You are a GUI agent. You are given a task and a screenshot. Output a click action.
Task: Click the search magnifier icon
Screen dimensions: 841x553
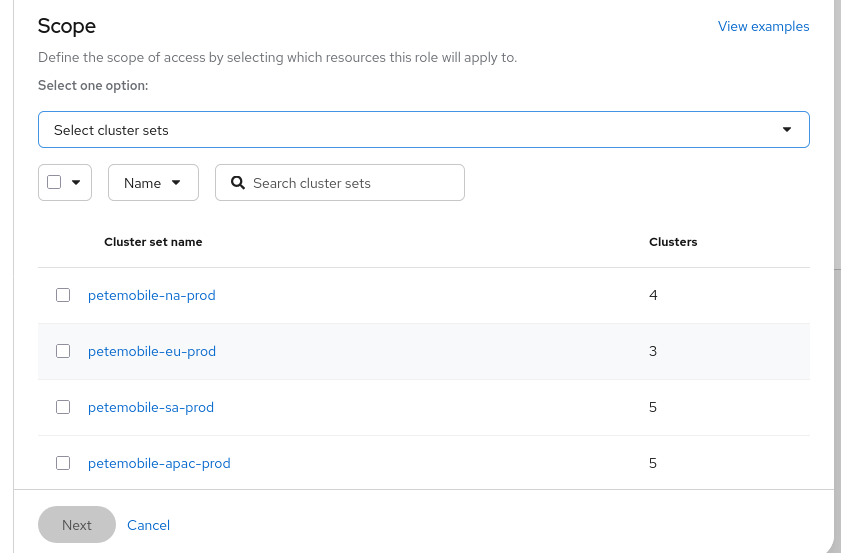pyautogui.click(x=238, y=183)
